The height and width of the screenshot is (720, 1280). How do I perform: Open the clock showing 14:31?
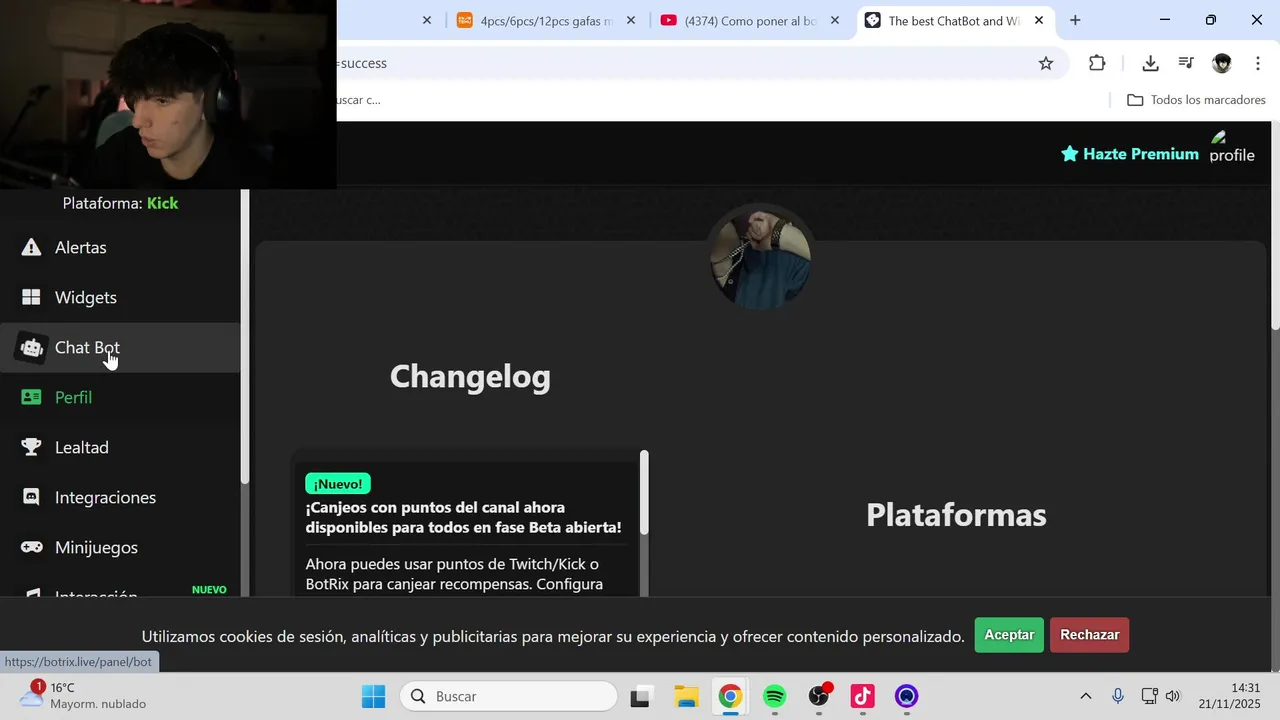pyautogui.click(x=1232, y=696)
